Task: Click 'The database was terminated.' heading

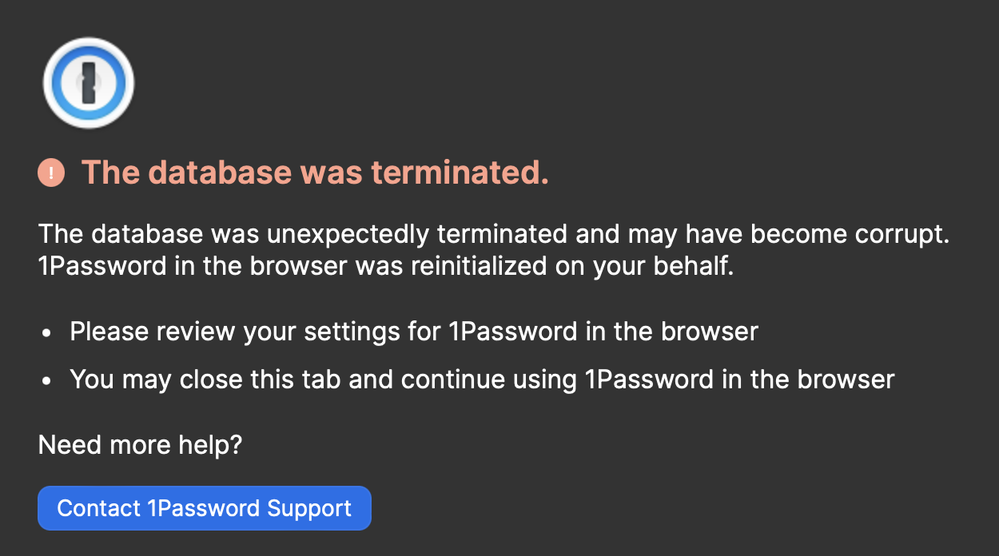Action: coord(315,173)
